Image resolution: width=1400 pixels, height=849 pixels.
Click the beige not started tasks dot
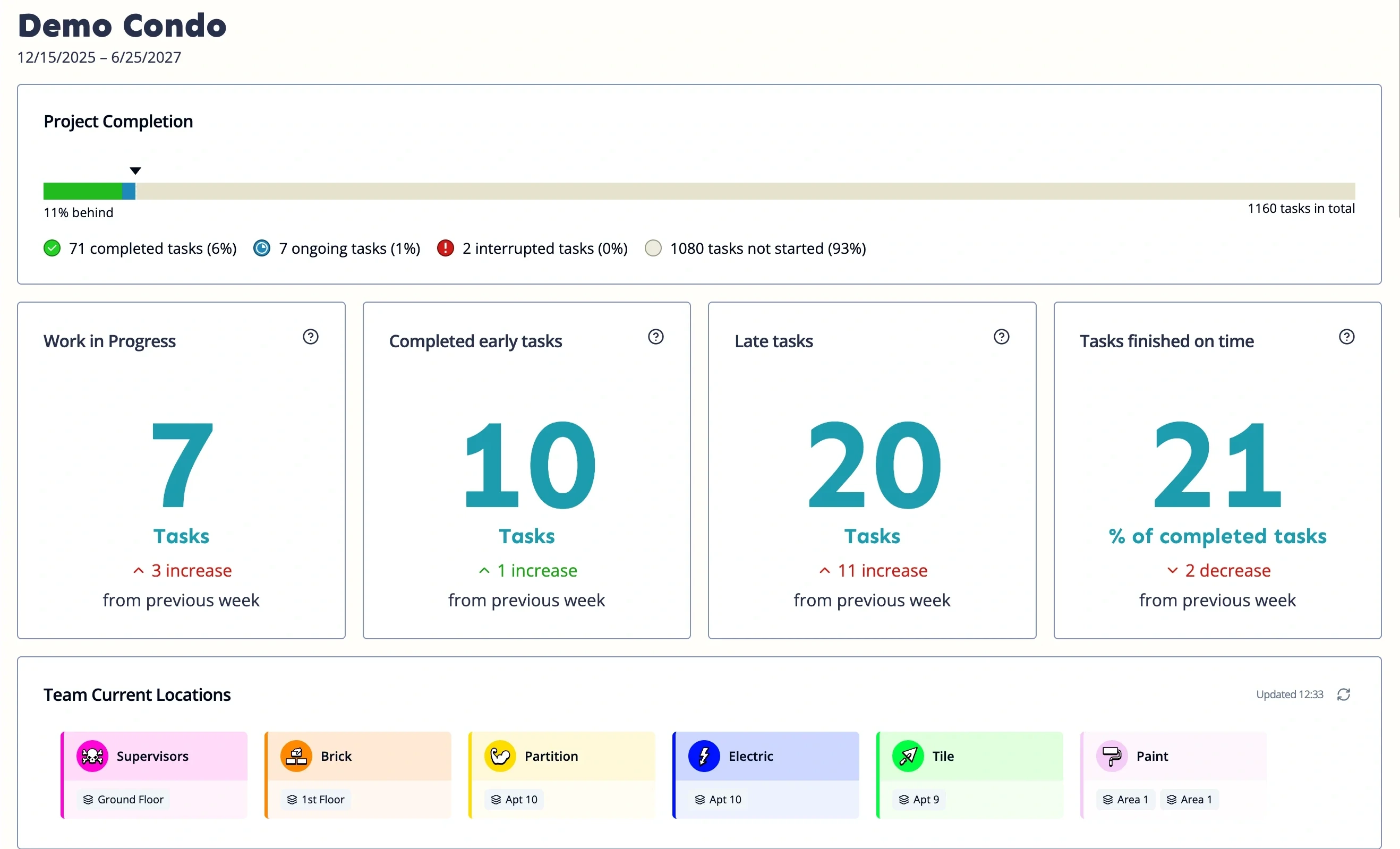point(653,248)
